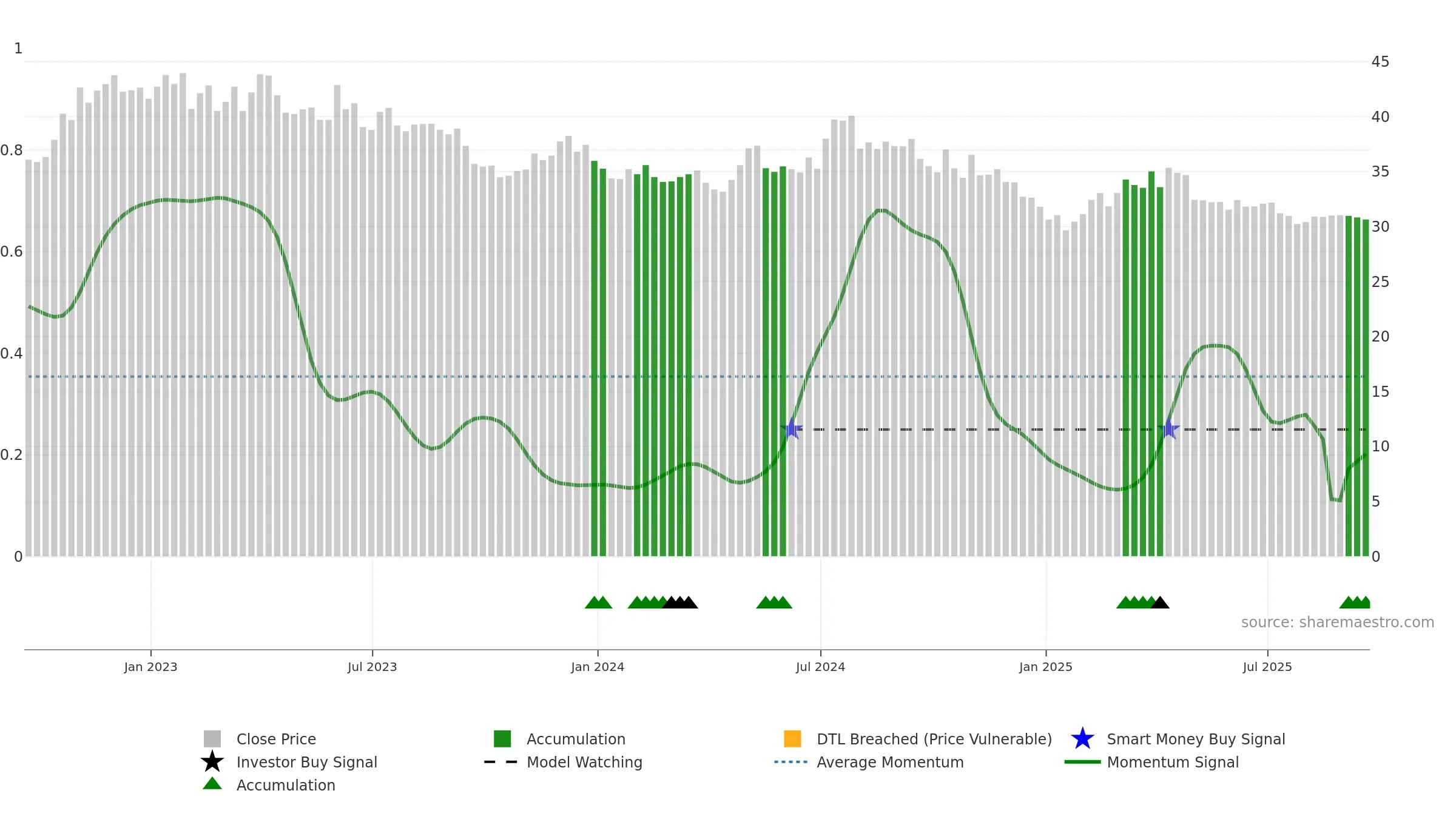Click the black Investor Buy Signal star icon

point(212,761)
